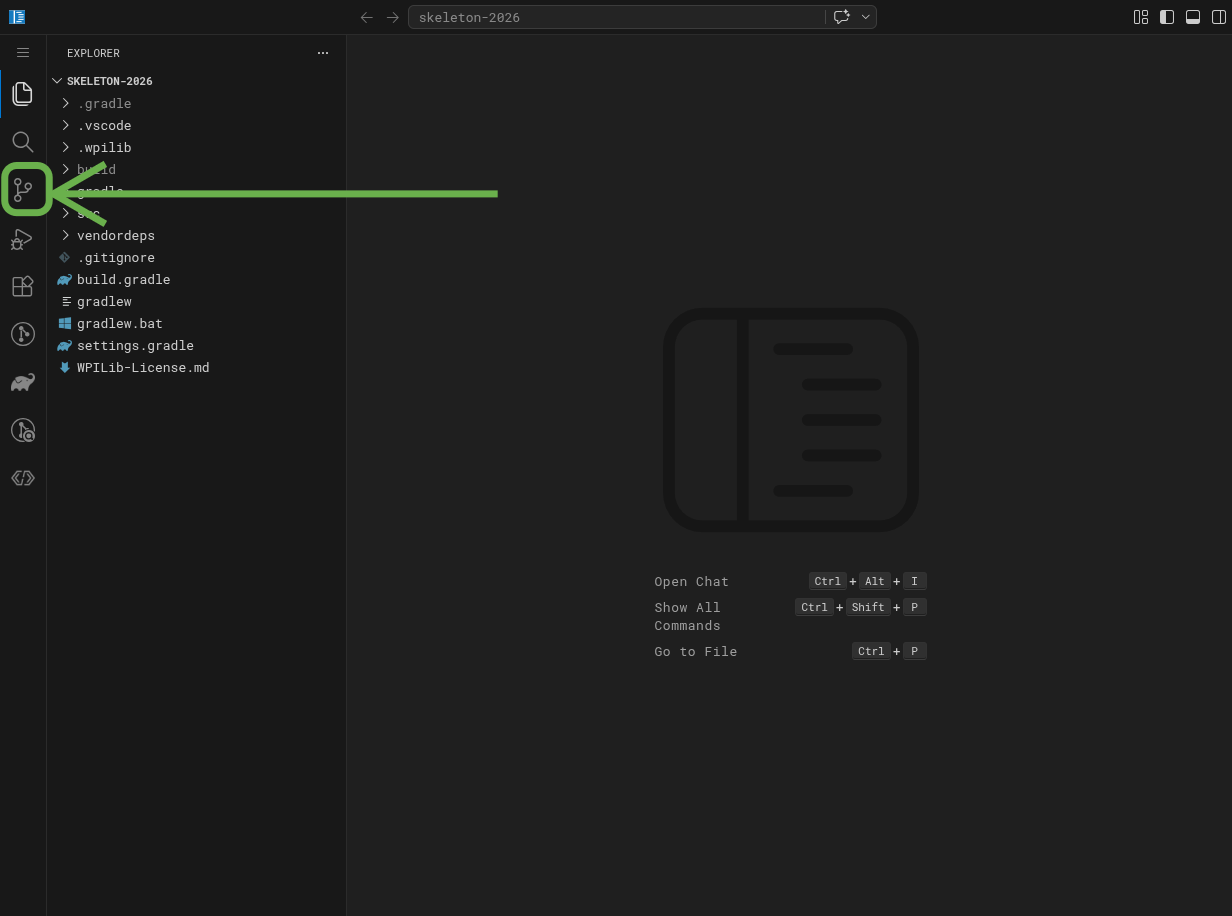
Task: Open the Extensions view
Action: [23, 286]
